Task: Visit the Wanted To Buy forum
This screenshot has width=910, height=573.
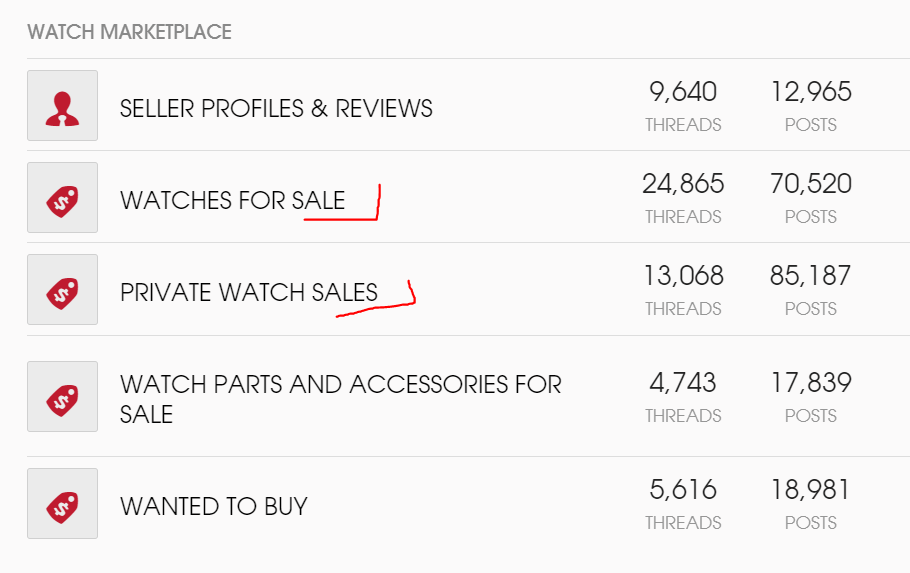Action: pos(213,506)
